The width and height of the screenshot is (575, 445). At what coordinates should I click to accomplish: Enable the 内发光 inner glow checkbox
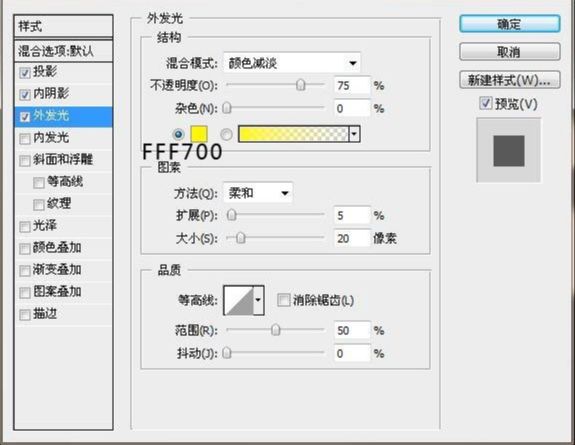pos(25,139)
